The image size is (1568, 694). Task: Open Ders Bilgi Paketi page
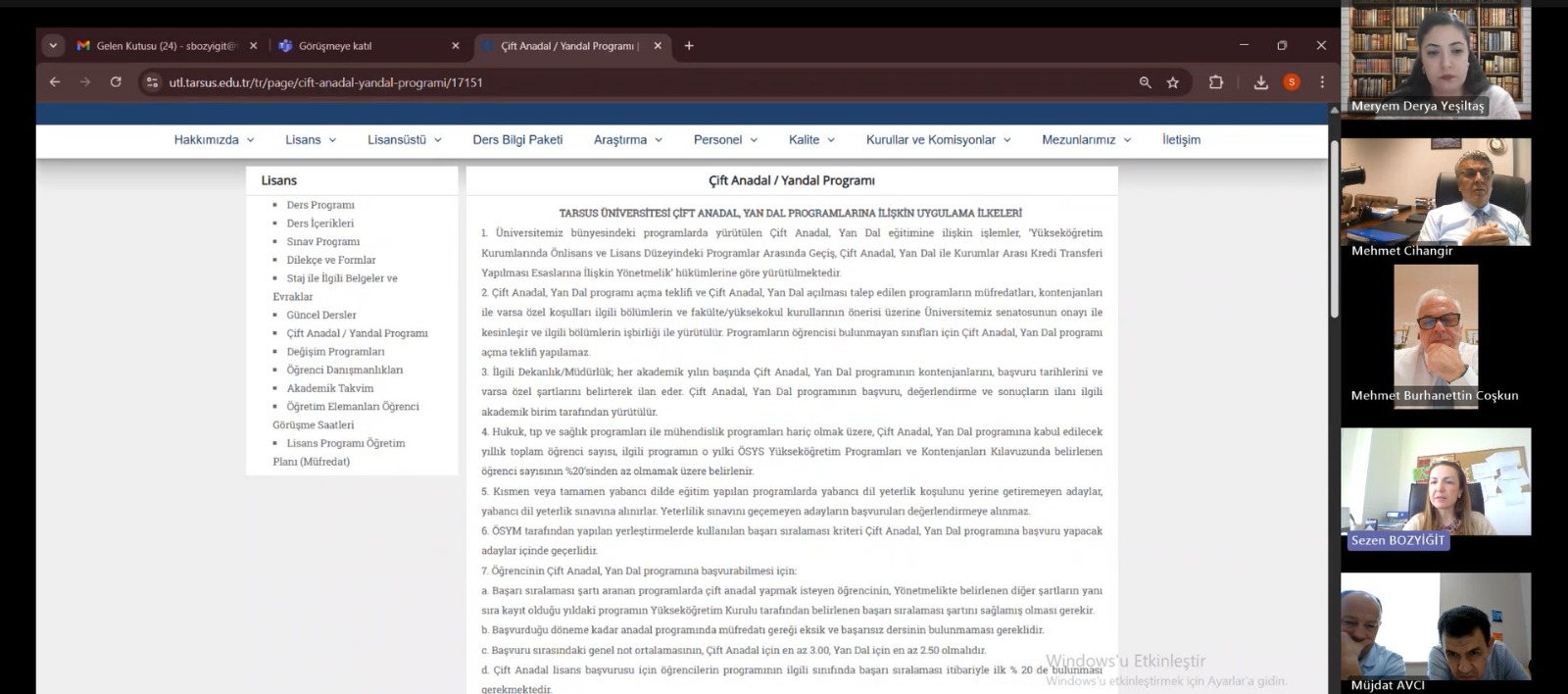[x=517, y=140]
